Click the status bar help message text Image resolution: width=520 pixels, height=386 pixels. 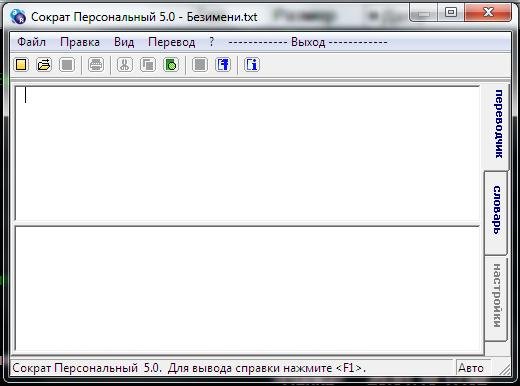click(x=189, y=368)
